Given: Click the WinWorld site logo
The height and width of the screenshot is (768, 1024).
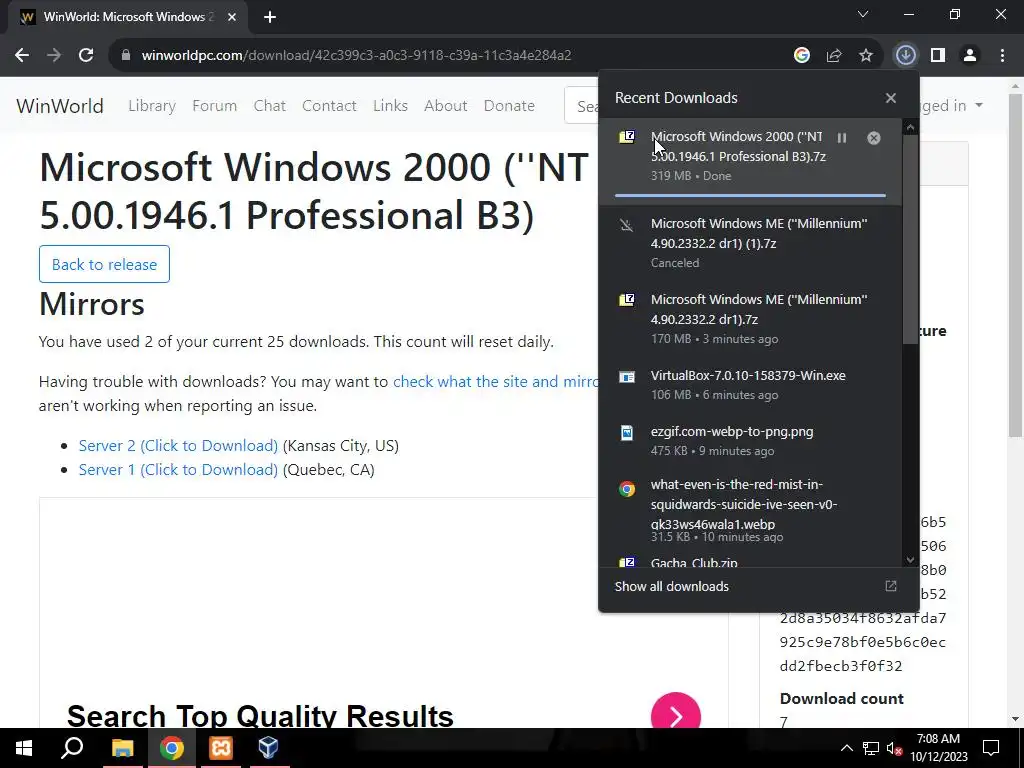Looking at the screenshot, I should pos(60,106).
